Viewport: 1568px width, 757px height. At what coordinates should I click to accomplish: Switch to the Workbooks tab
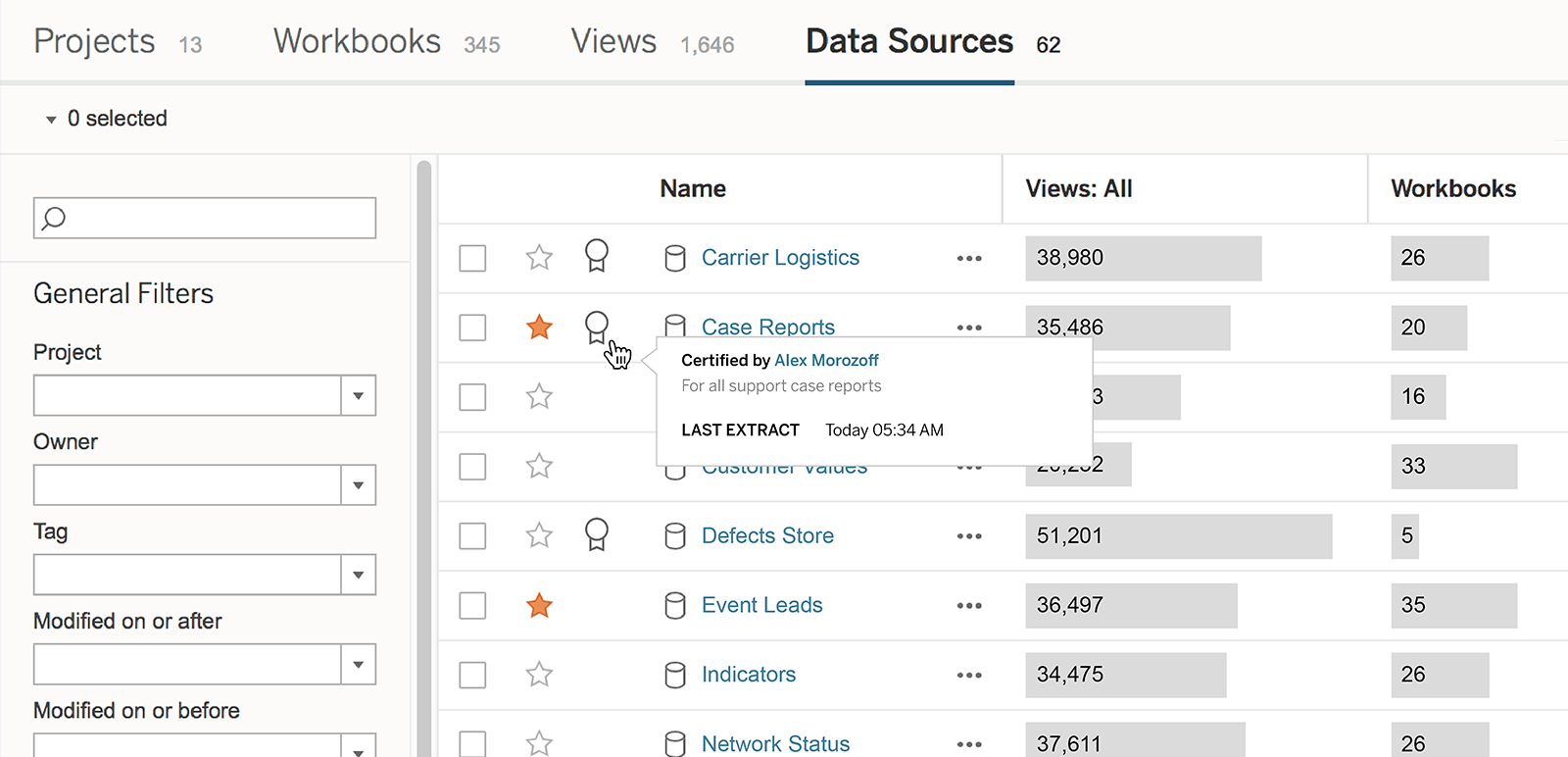pos(358,42)
